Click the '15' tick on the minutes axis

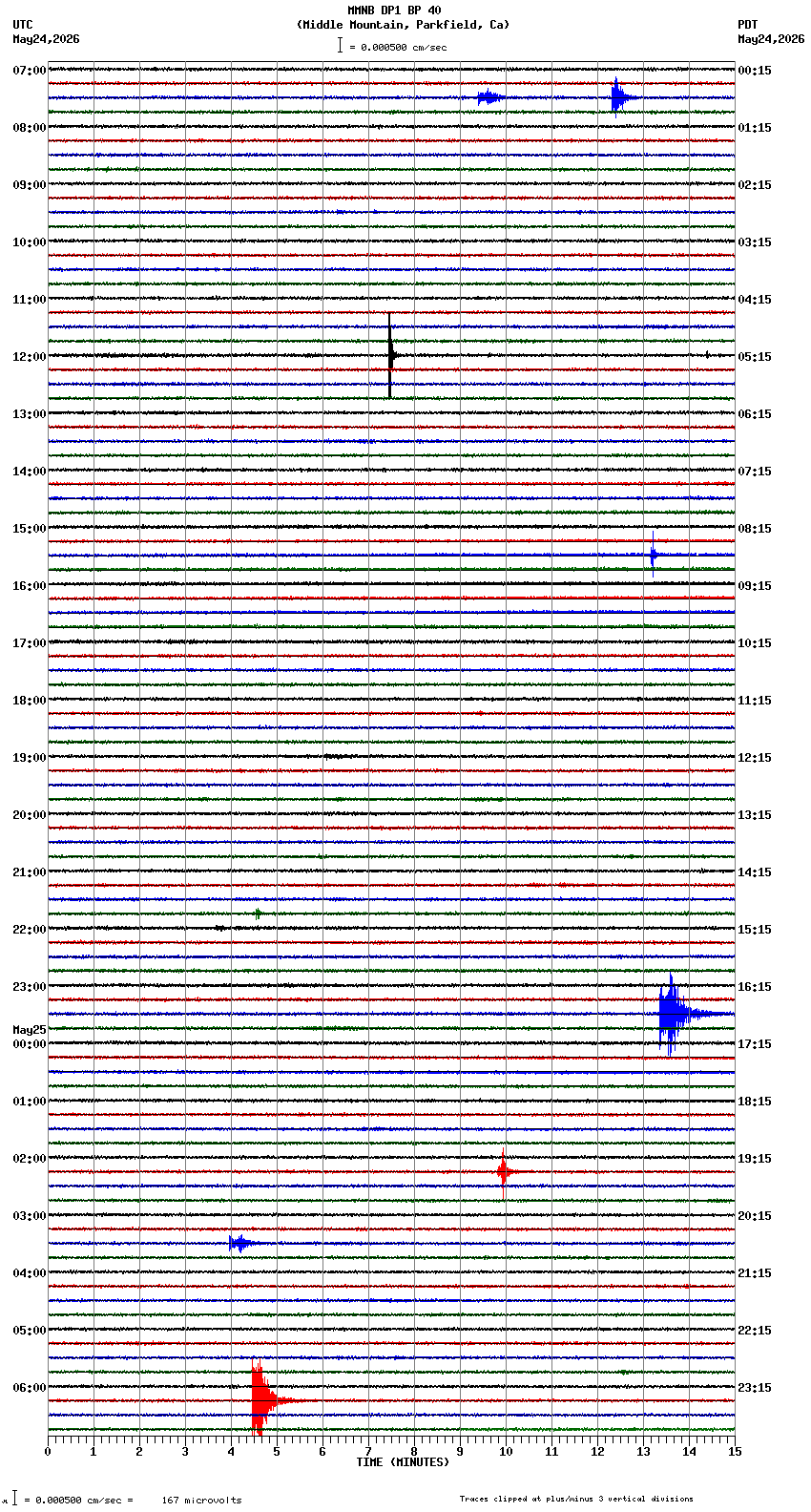click(735, 1452)
